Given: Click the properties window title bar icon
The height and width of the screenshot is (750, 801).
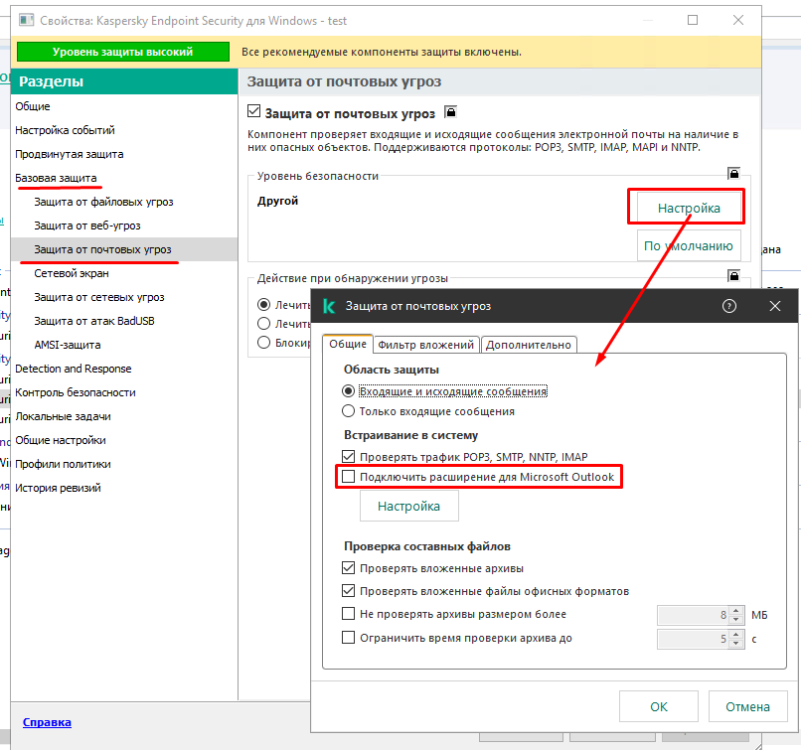Looking at the screenshot, I should (x=26, y=20).
